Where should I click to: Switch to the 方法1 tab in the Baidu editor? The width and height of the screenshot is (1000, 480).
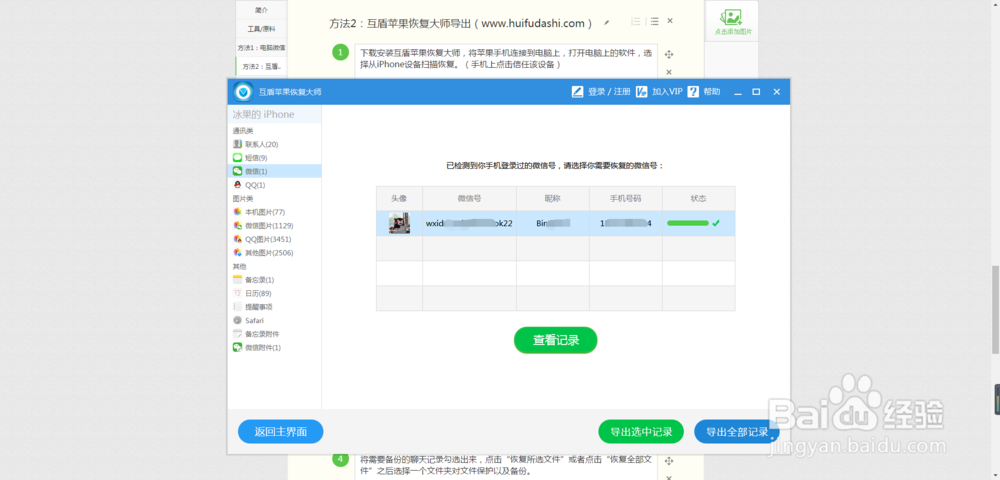pyautogui.click(x=261, y=47)
